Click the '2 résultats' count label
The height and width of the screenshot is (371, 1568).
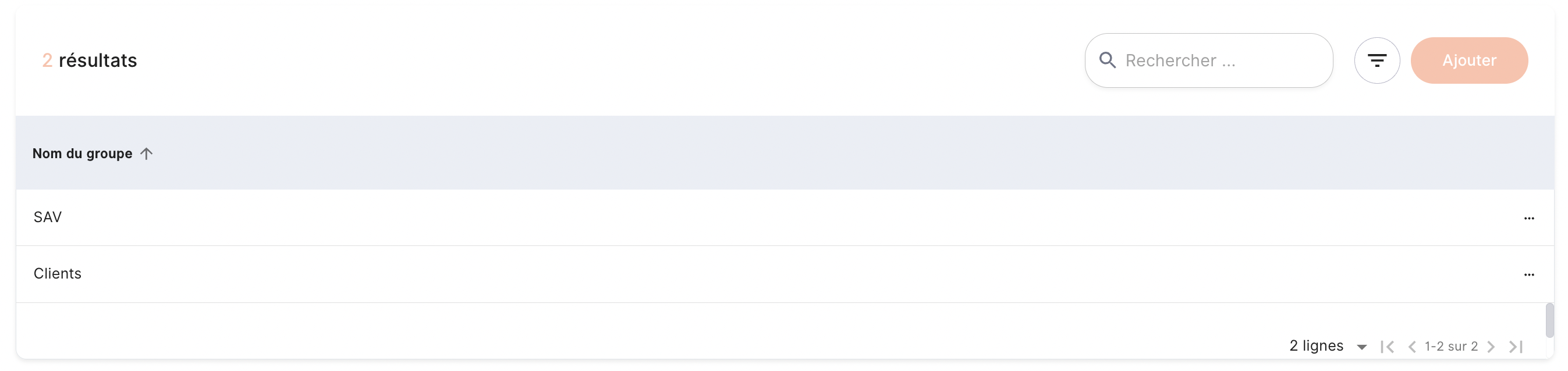point(90,60)
